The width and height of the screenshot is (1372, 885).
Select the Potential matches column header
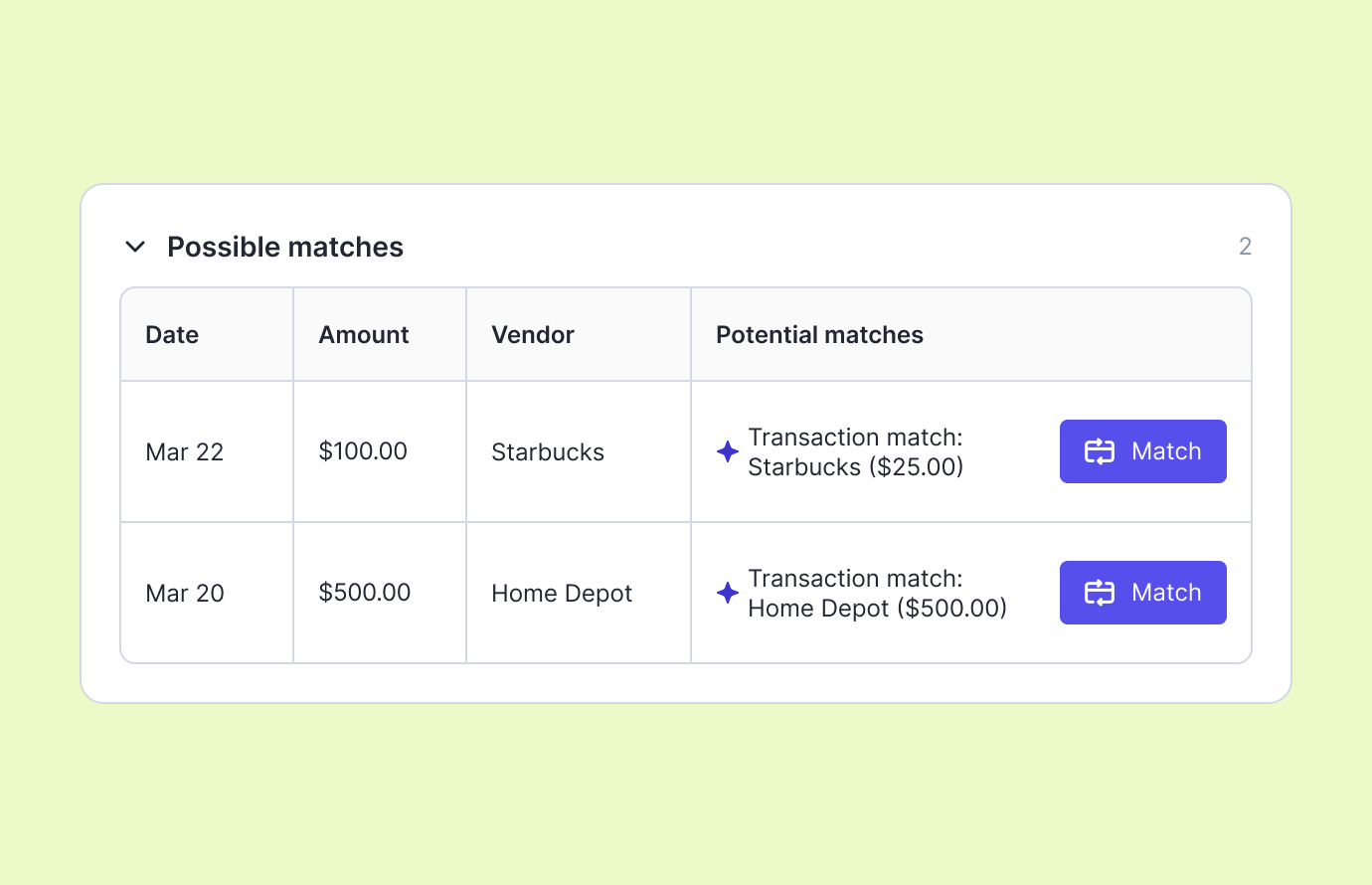point(819,335)
